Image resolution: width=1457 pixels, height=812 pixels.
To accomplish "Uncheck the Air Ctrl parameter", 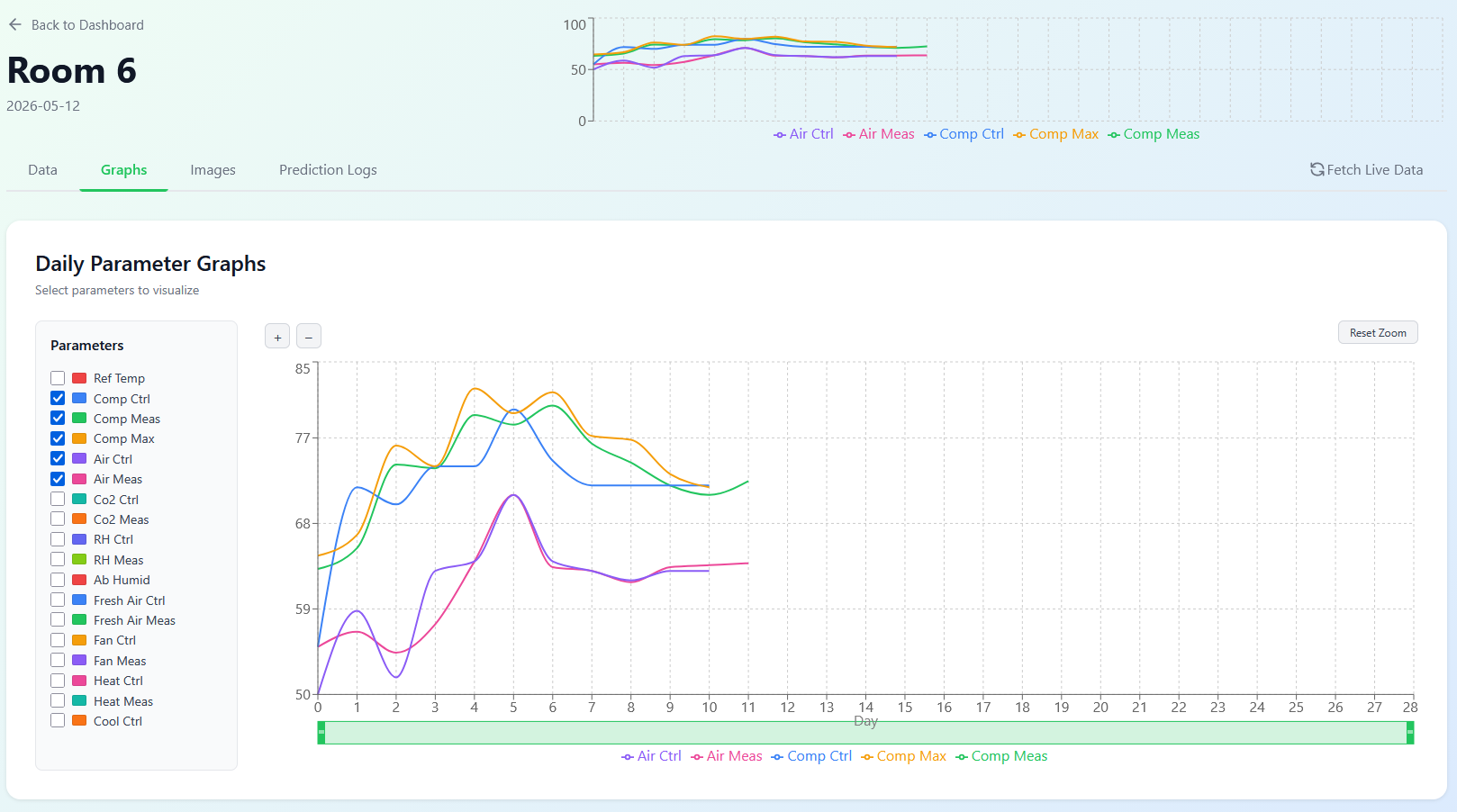I will [x=58, y=458].
